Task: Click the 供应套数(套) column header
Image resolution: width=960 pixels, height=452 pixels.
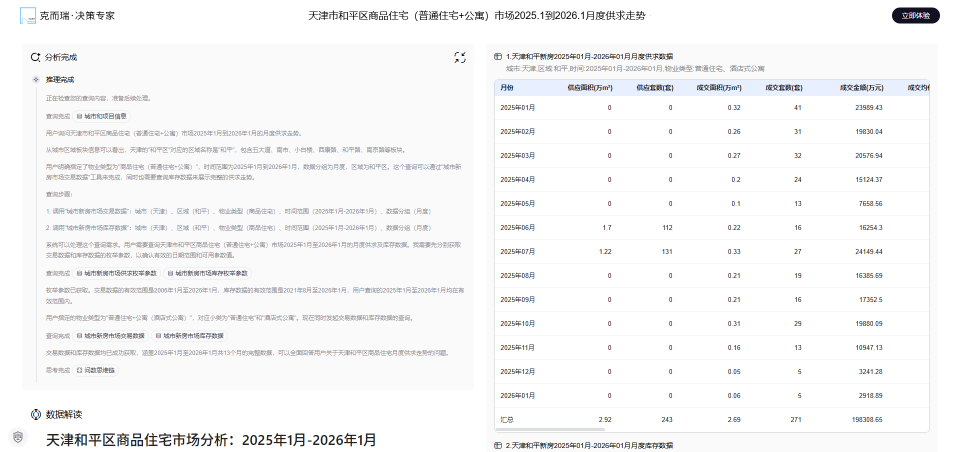Action: point(654,88)
